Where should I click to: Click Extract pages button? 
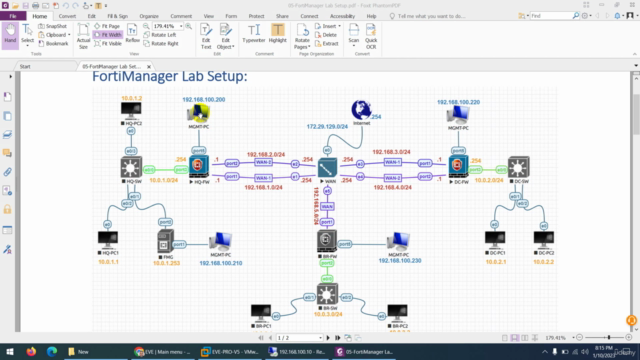(327, 43)
